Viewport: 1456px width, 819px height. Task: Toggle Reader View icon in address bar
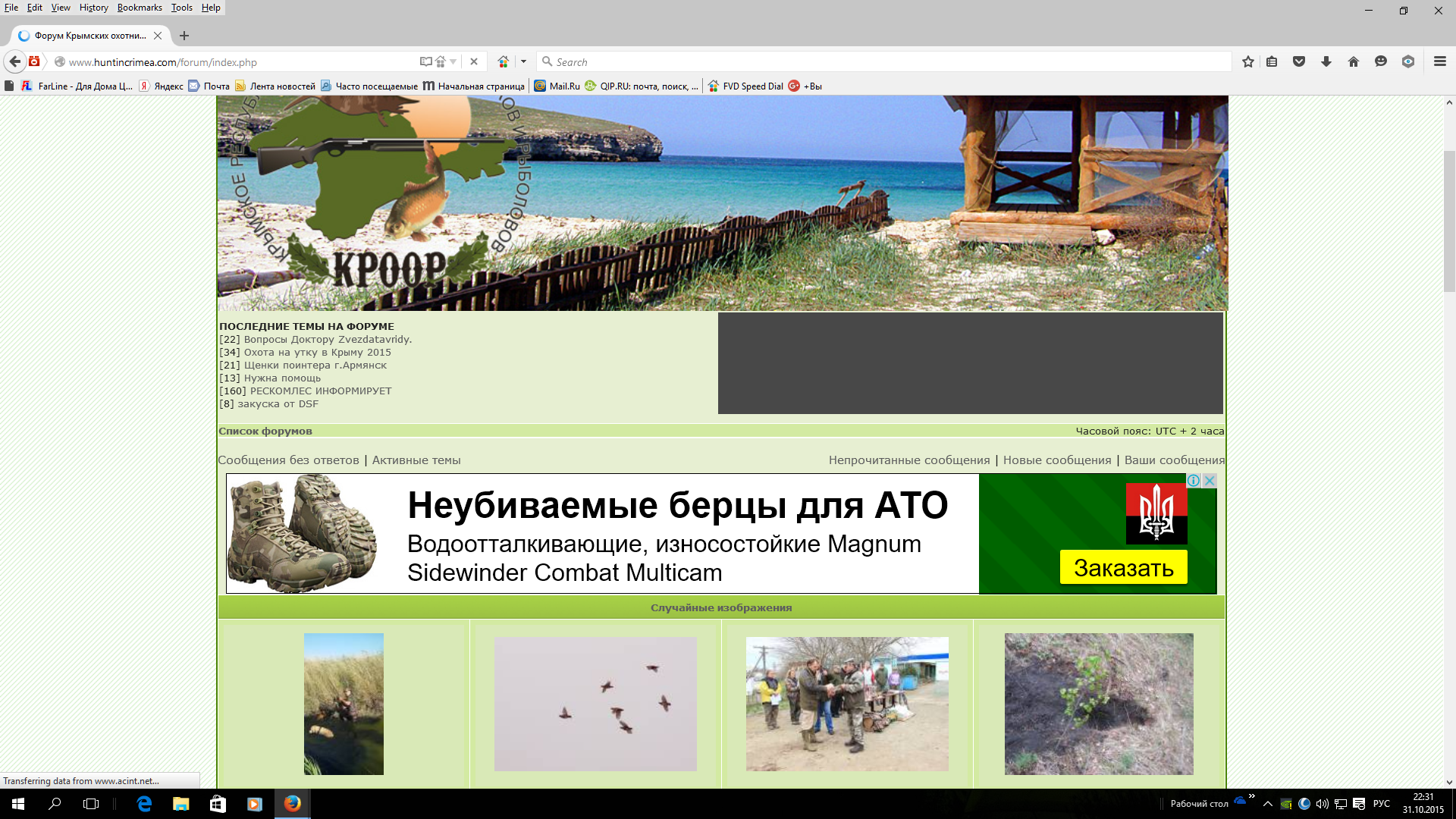pos(426,61)
